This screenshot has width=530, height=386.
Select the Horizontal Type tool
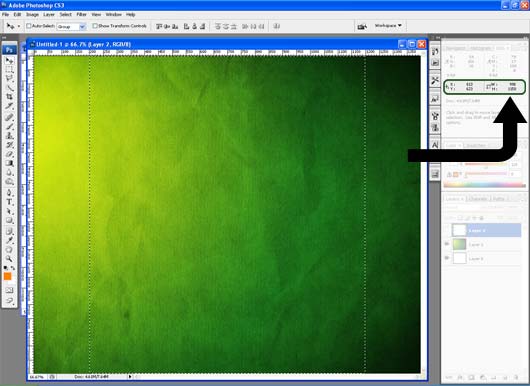click(x=9, y=202)
